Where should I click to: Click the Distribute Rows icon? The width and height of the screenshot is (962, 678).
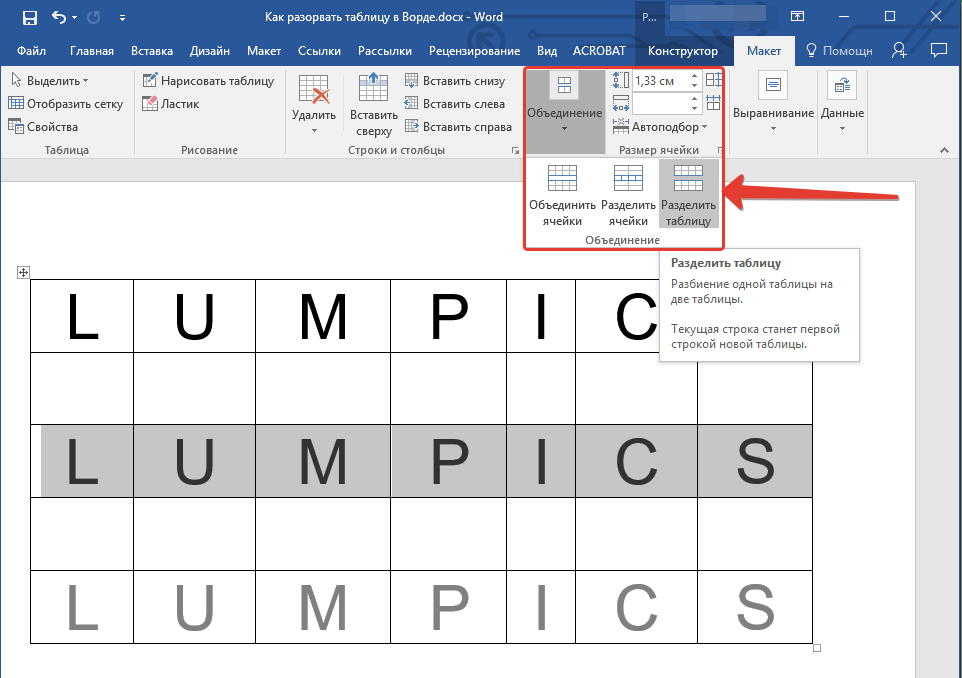point(714,80)
